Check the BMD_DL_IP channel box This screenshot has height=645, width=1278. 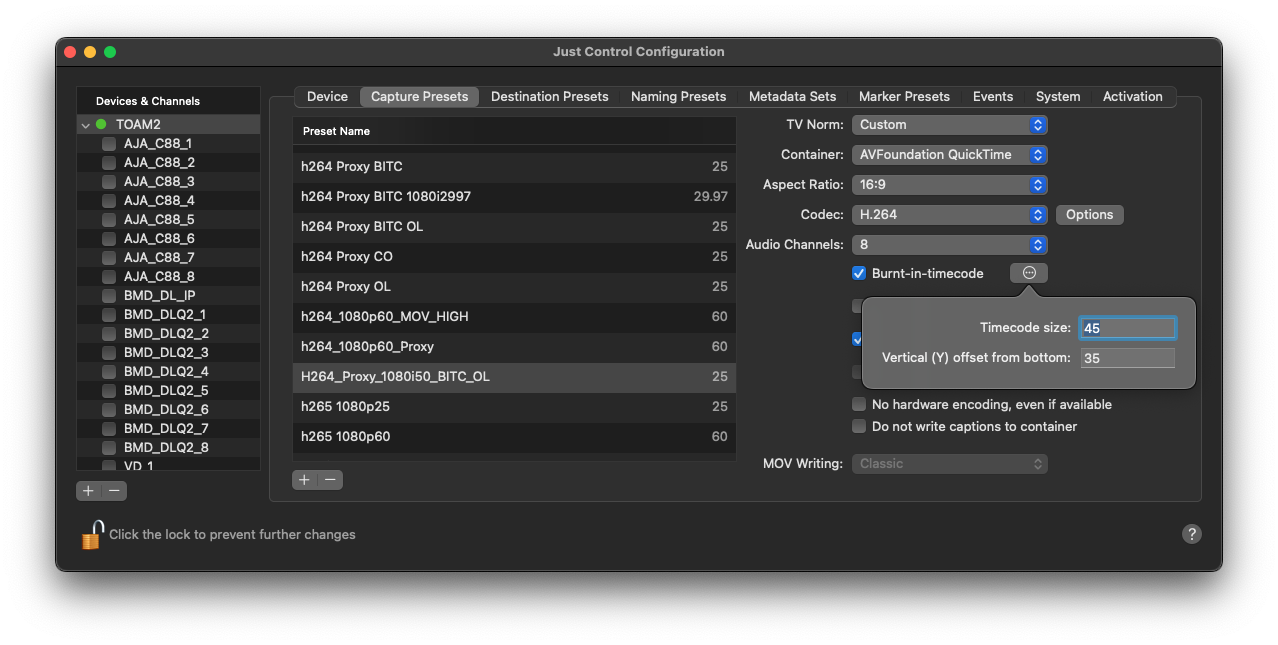click(109, 296)
